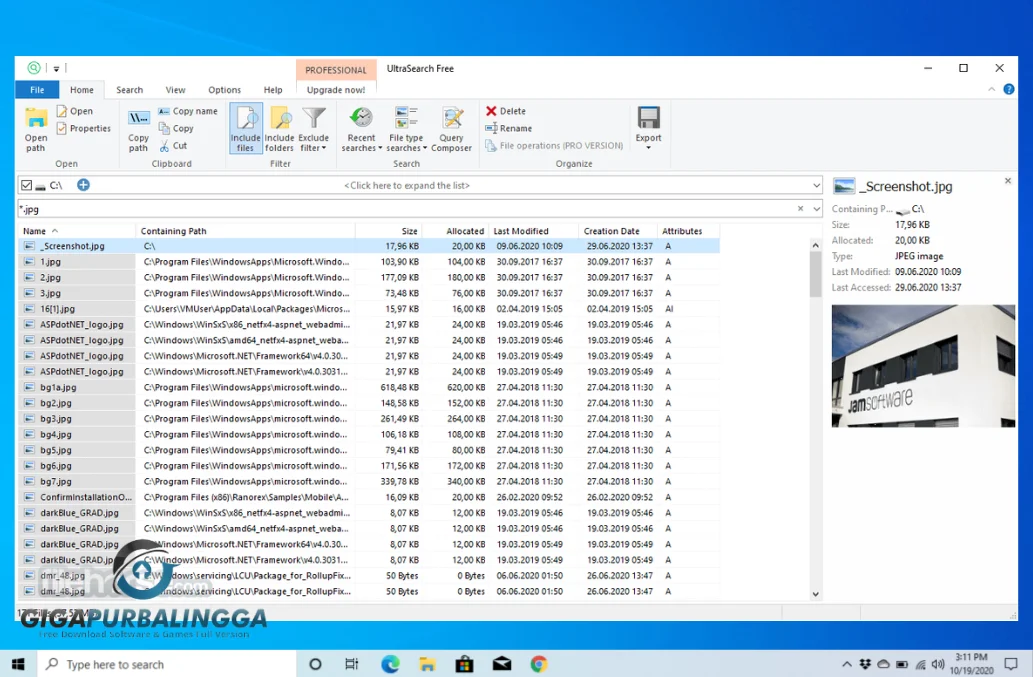This screenshot has height=677, width=1033.
Task: Switch to the Home ribbon tab
Action: [82, 90]
